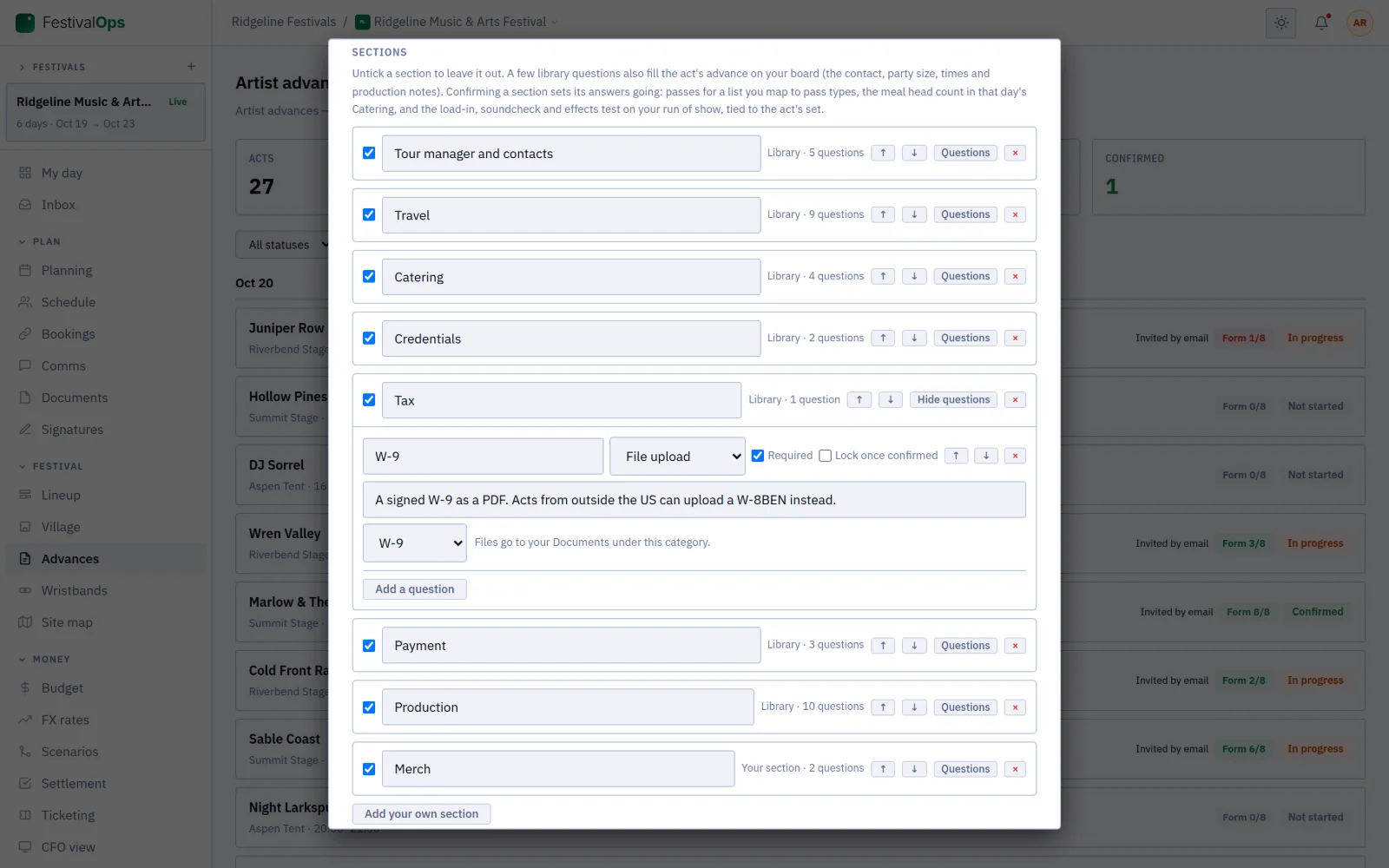
Task: Toggle the Required checkbox for W-9
Action: [x=758, y=456]
